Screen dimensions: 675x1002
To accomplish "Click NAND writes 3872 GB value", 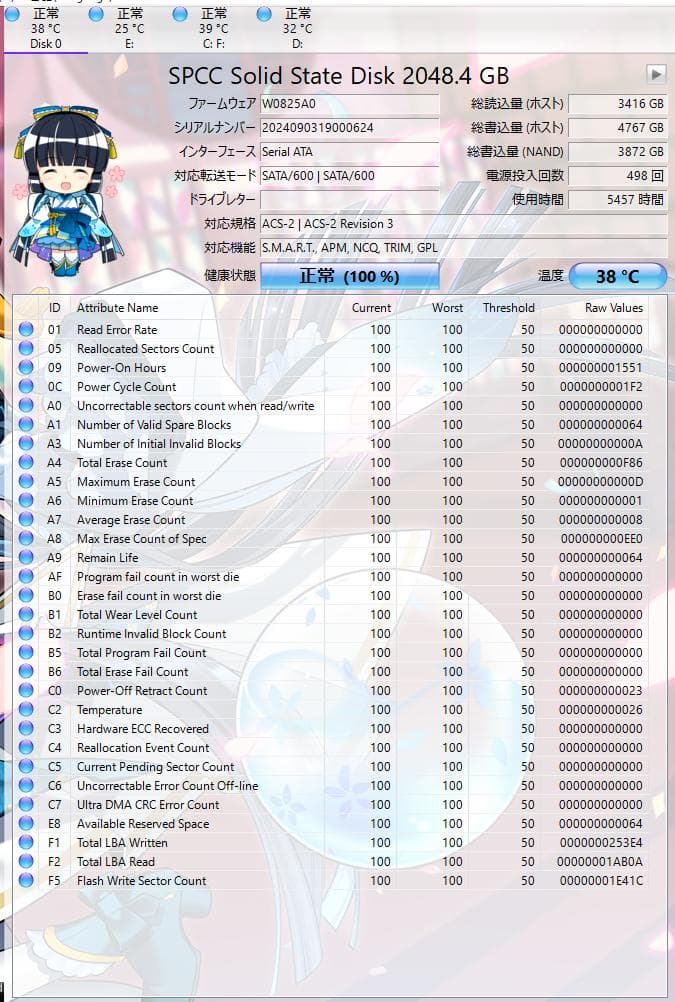I will pyautogui.click(x=617, y=151).
